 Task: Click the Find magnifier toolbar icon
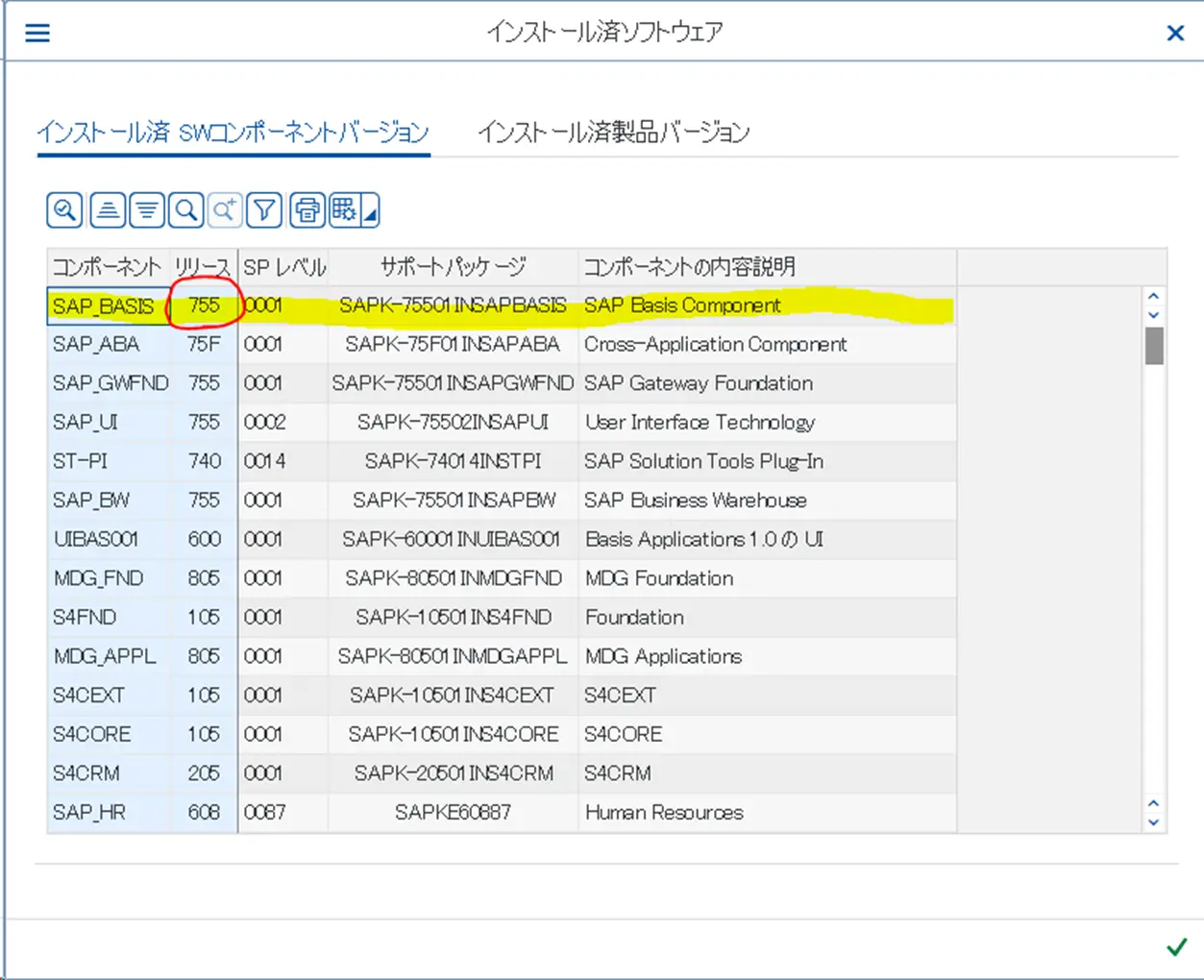[x=186, y=209]
